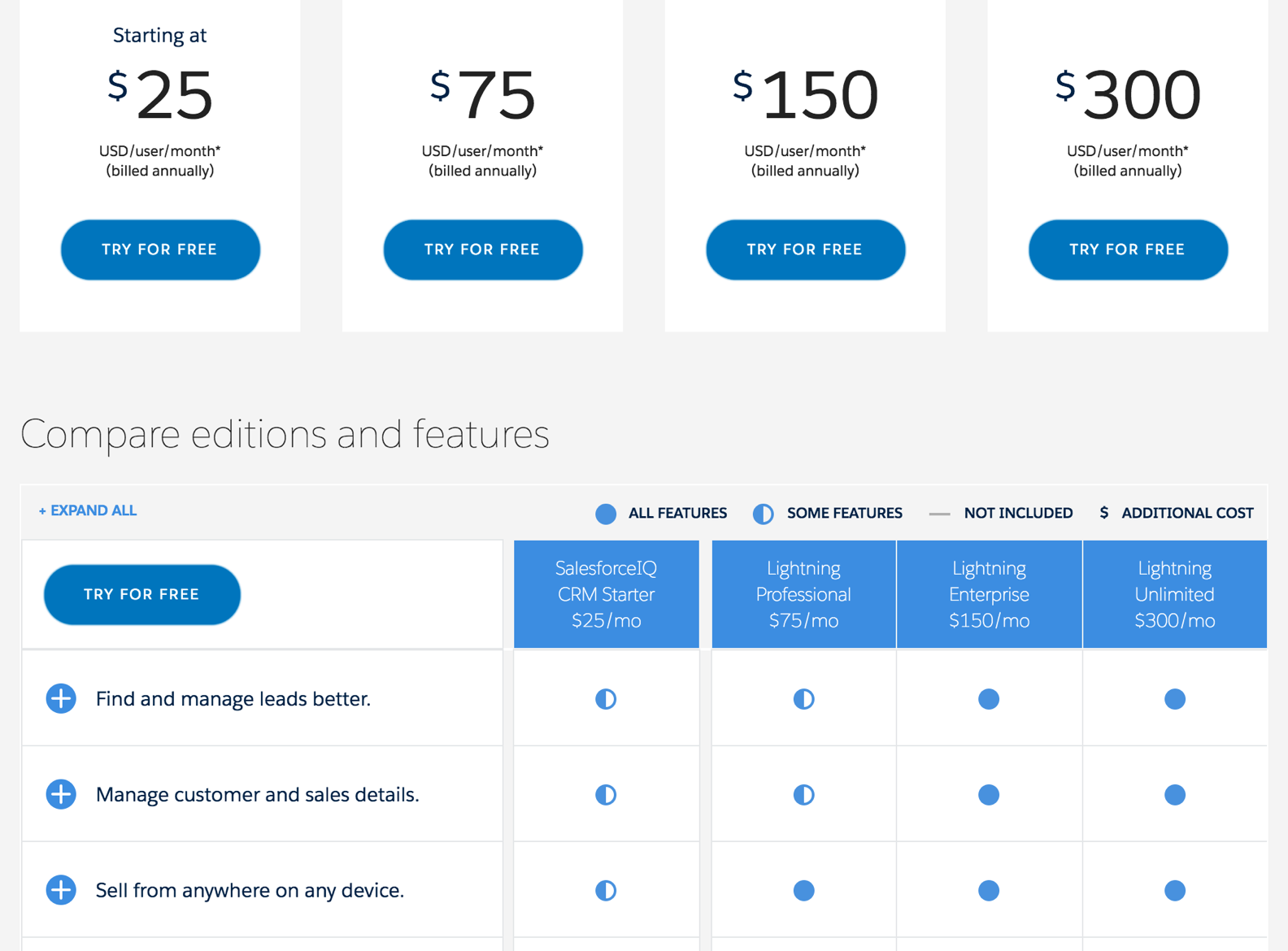1288x951 pixels.
Task: Expand the 'Find and manage leads better' row
Action: coord(61,698)
